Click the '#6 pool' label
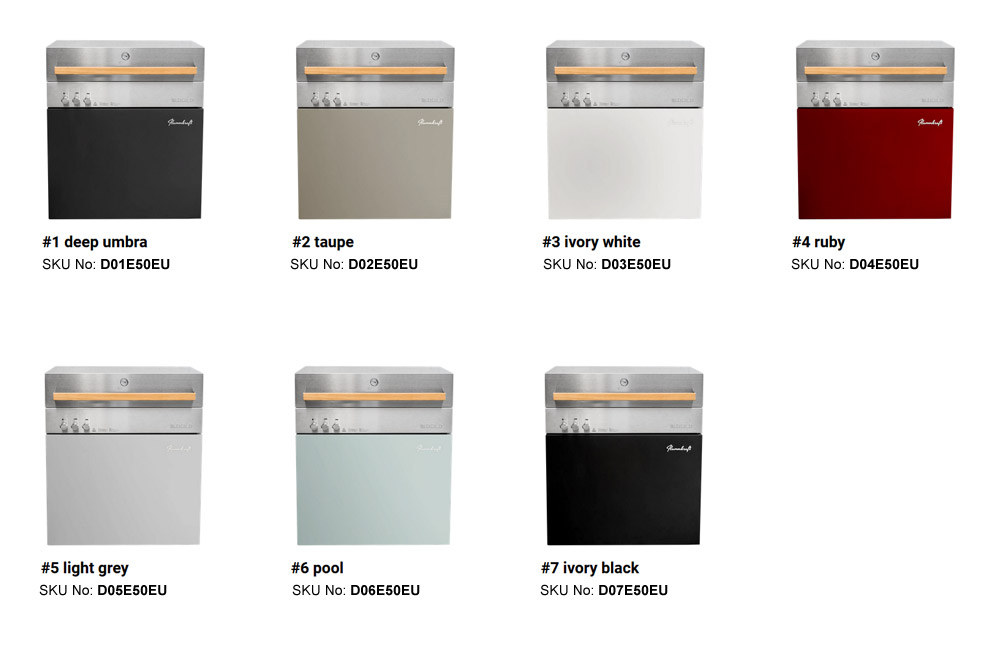Image resolution: width=1000 pixels, height=650 pixels. click(318, 568)
